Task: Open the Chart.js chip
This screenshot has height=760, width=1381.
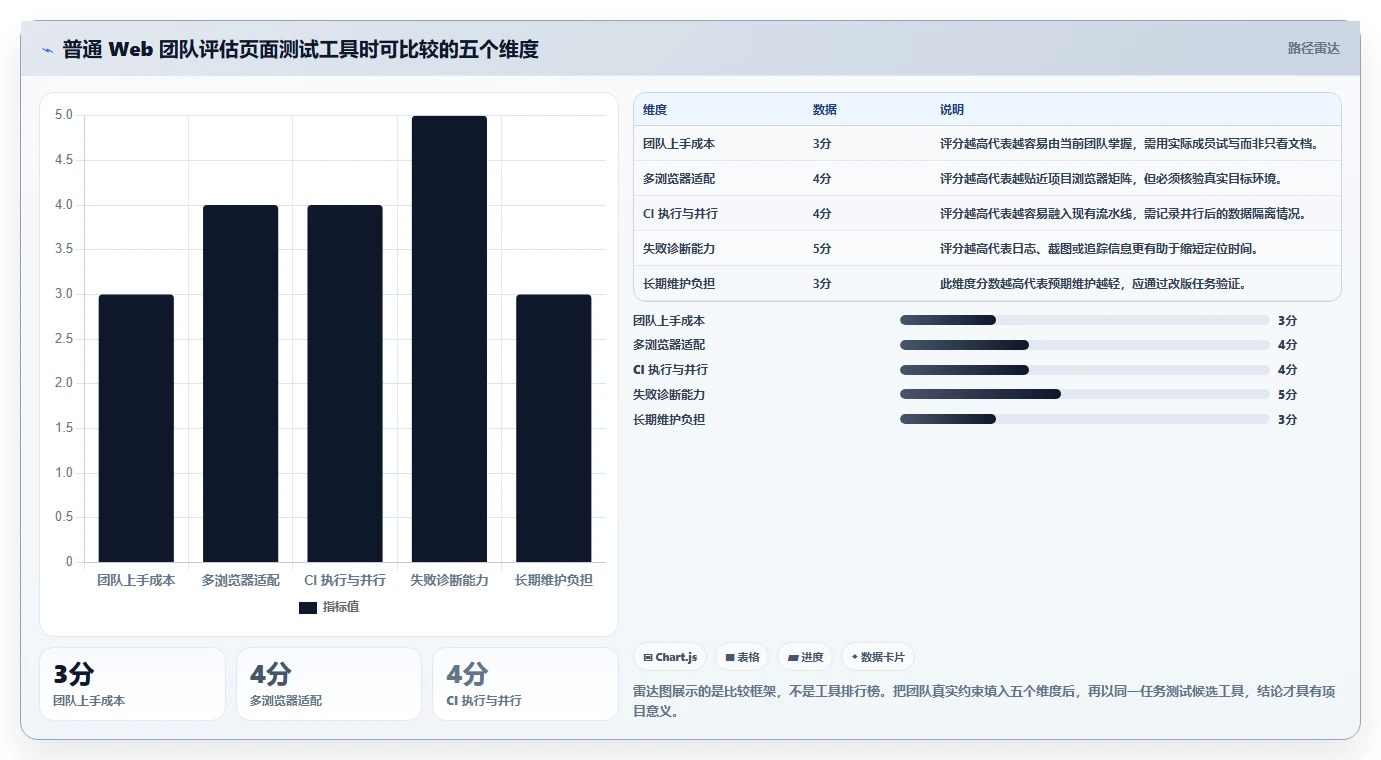Action: 670,657
